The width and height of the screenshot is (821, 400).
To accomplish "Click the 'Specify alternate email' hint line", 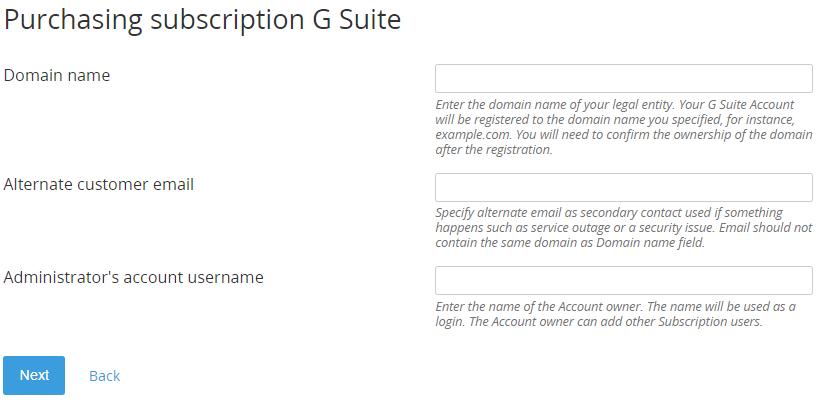I will (609, 213).
